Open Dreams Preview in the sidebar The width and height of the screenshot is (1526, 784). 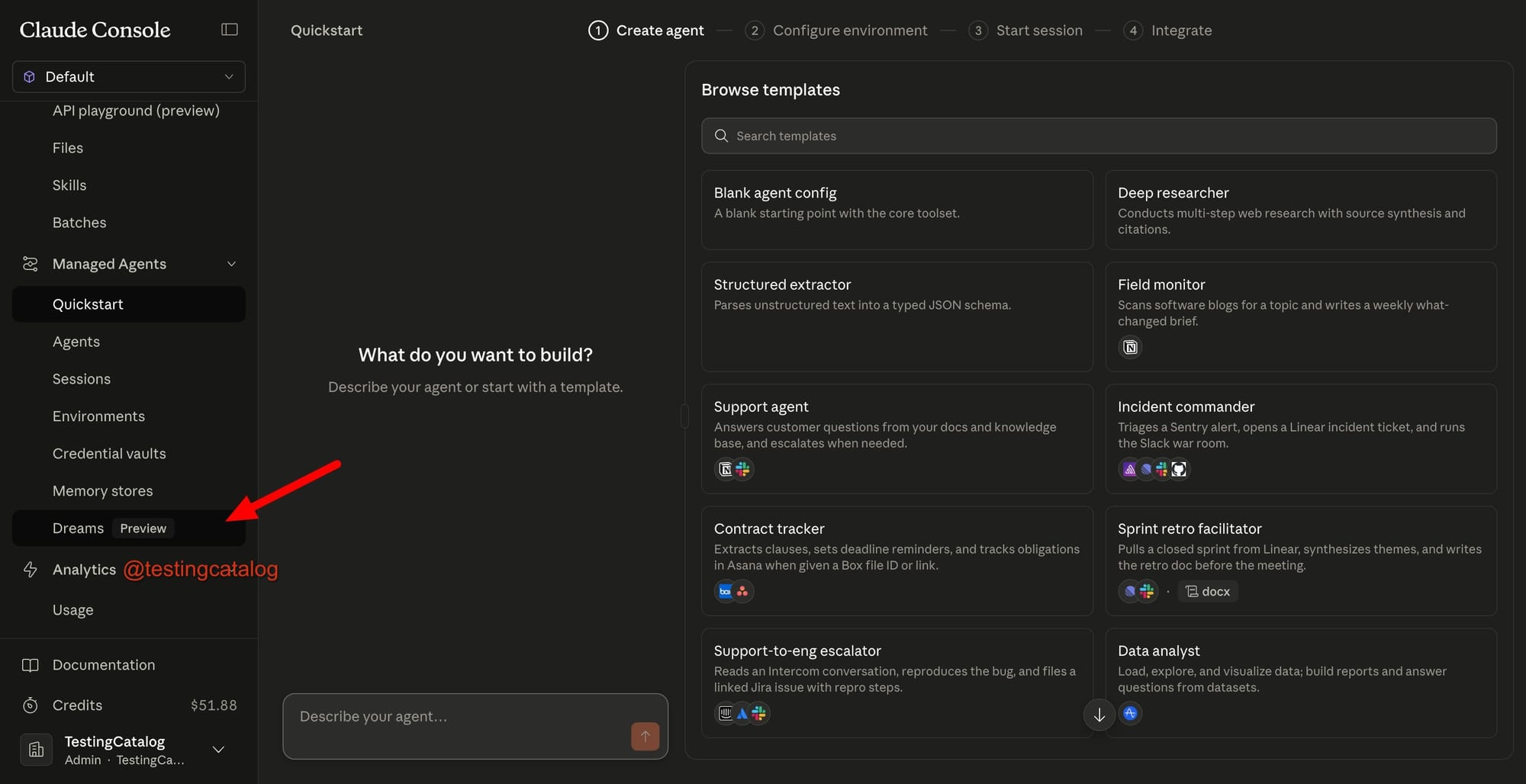(129, 529)
